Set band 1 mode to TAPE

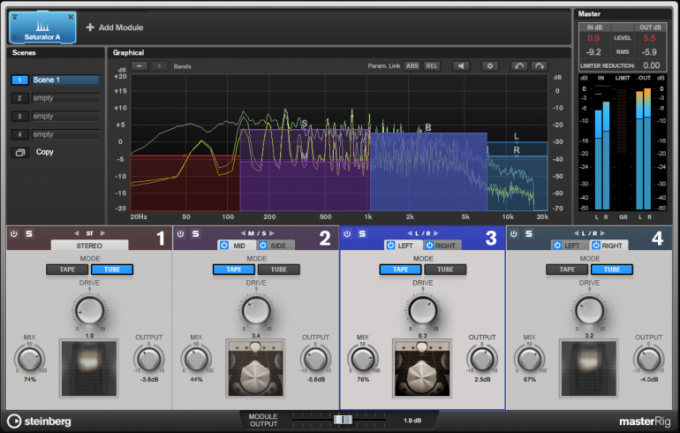point(67,269)
